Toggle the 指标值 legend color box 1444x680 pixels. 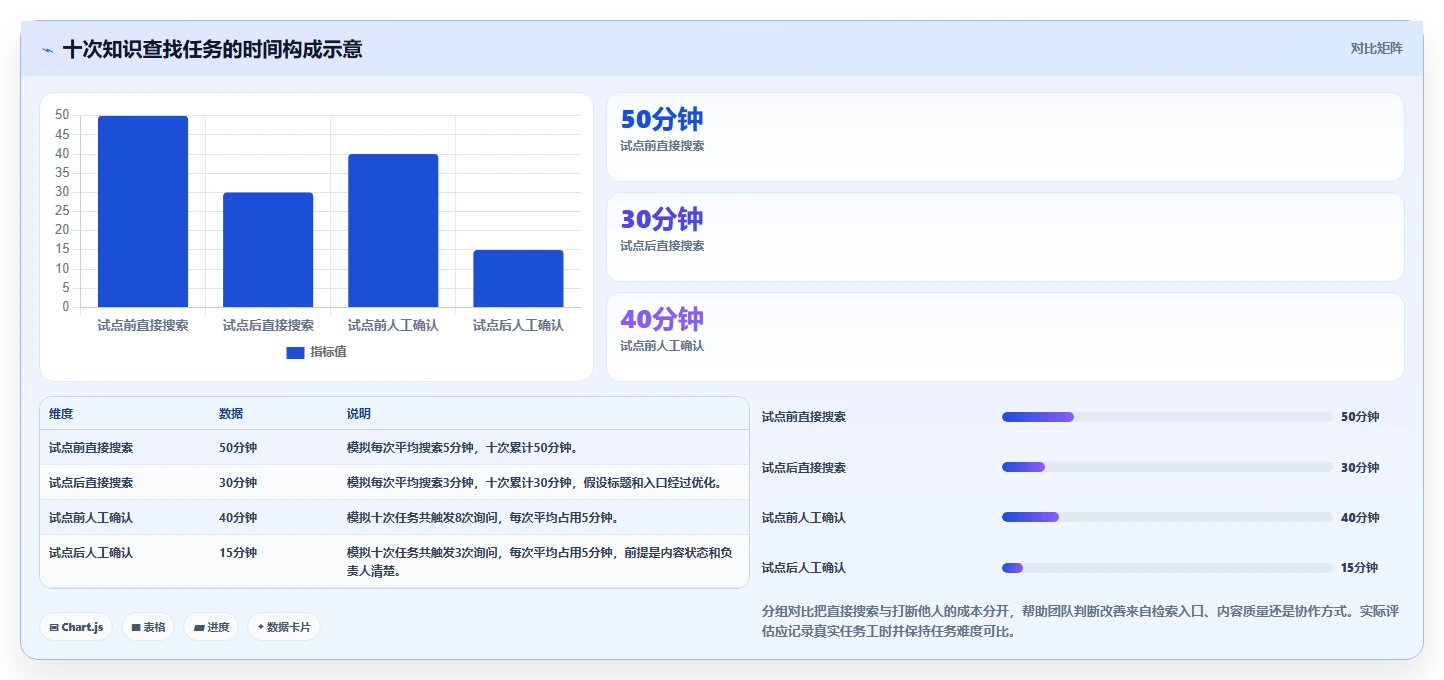tap(295, 352)
